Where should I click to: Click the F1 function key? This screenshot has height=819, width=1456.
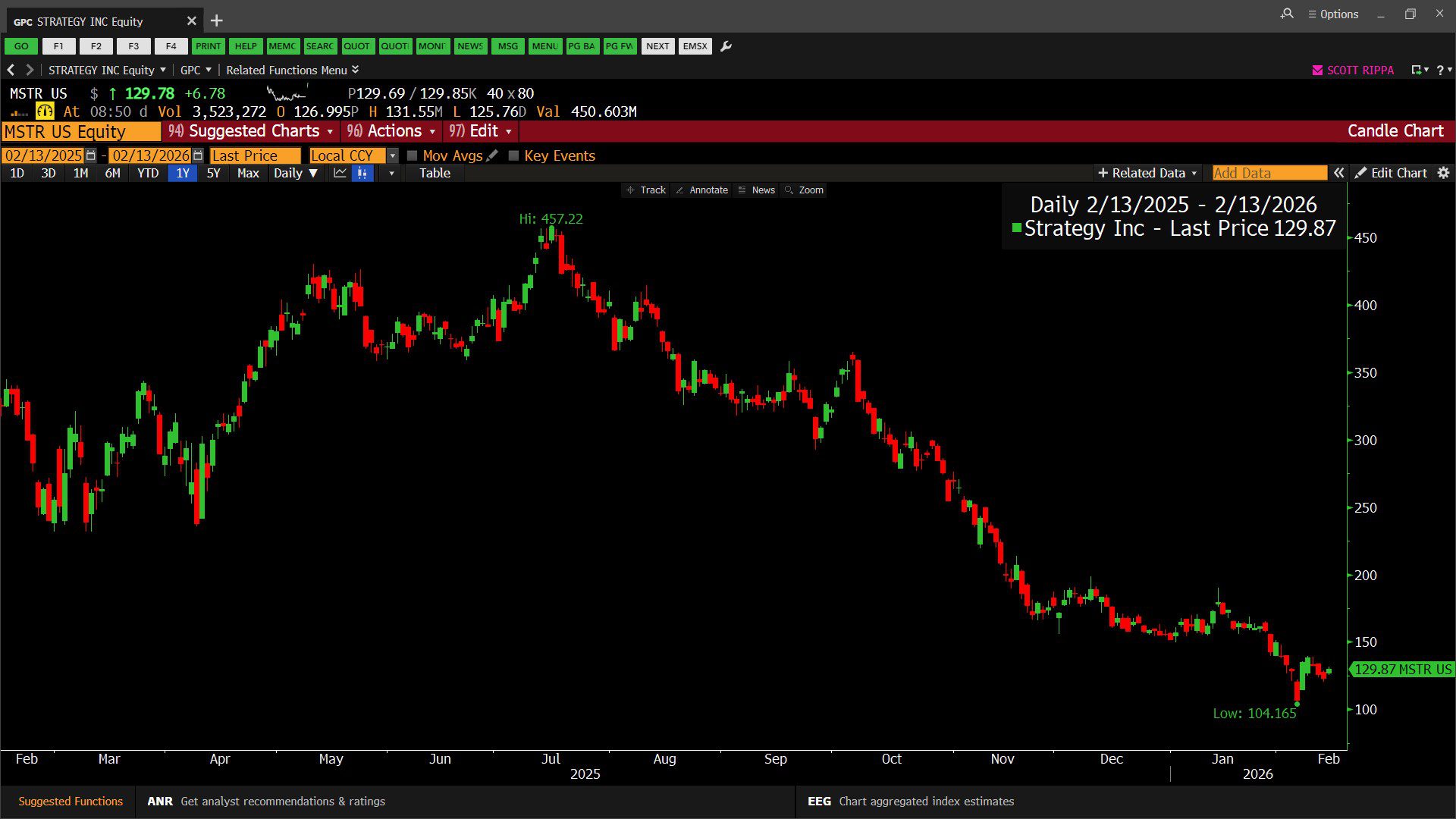pos(58,46)
